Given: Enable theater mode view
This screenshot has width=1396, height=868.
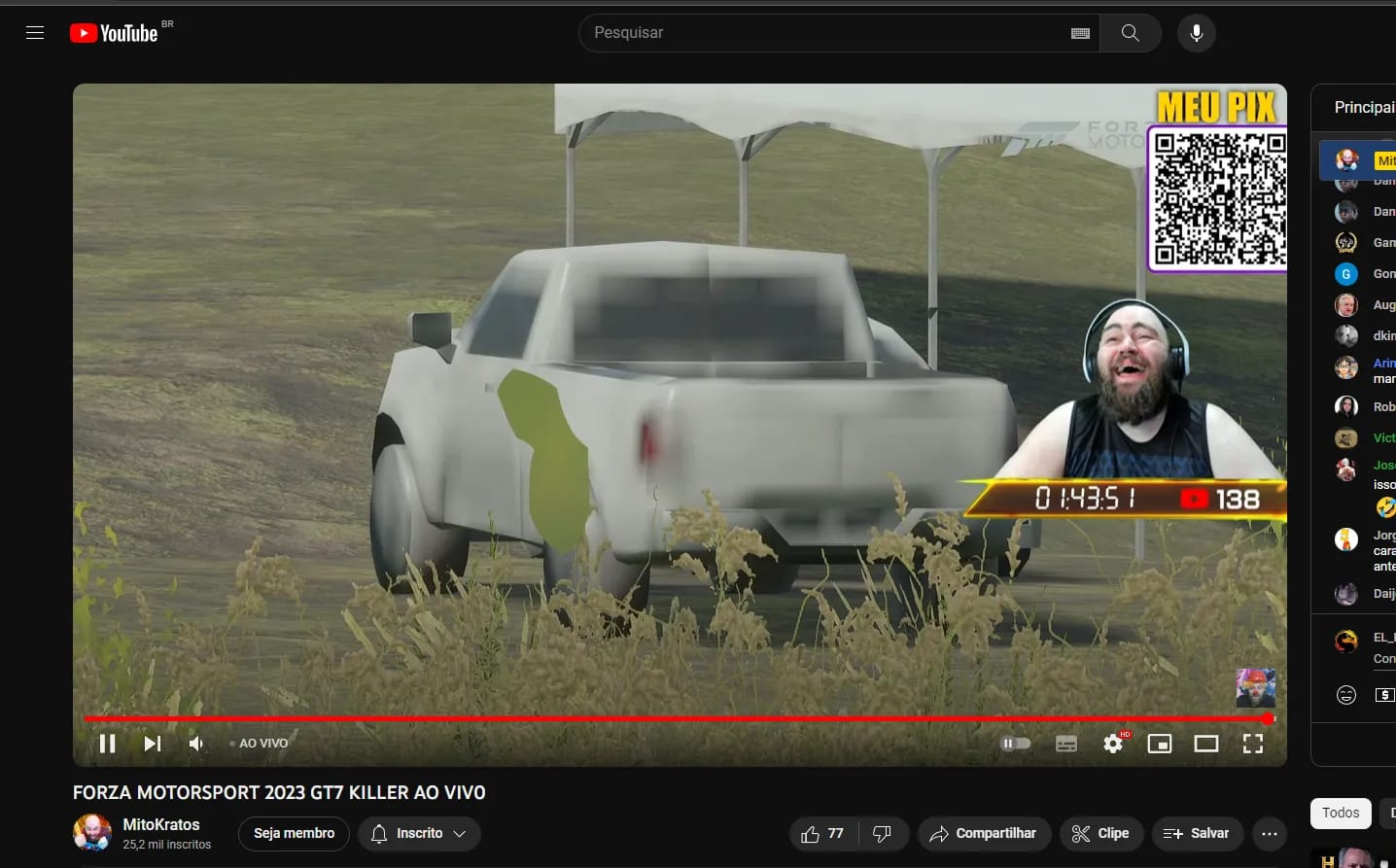Looking at the screenshot, I should 1206,744.
